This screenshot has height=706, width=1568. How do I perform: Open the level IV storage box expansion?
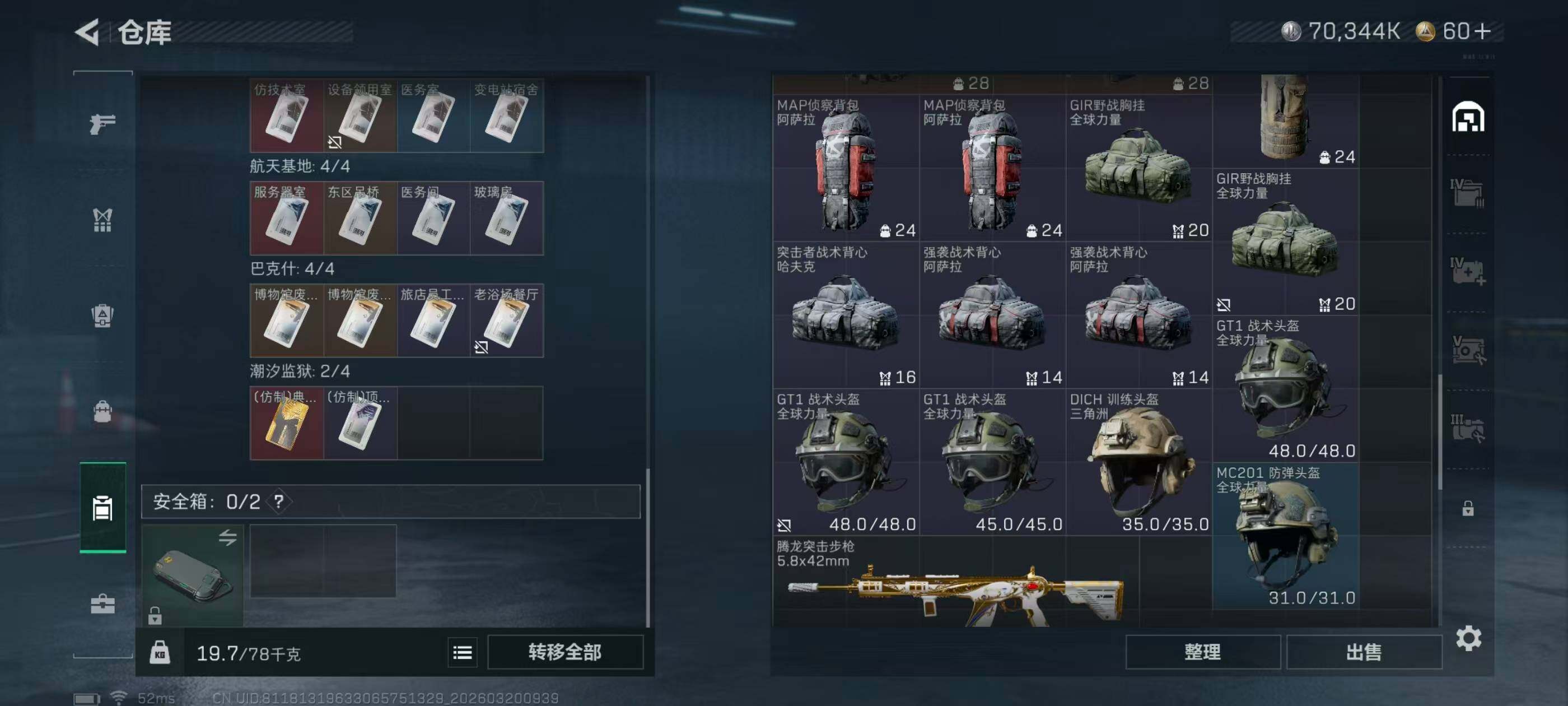[x=1468, y=193]
